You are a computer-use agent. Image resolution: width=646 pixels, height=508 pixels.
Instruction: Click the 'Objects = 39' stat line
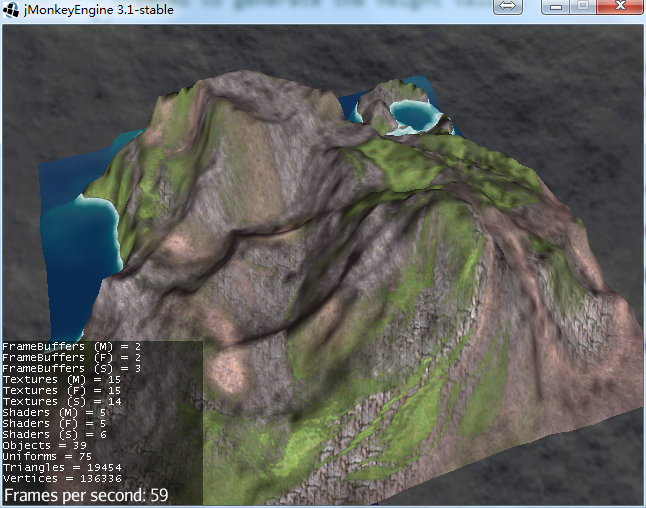click(44, 445)
